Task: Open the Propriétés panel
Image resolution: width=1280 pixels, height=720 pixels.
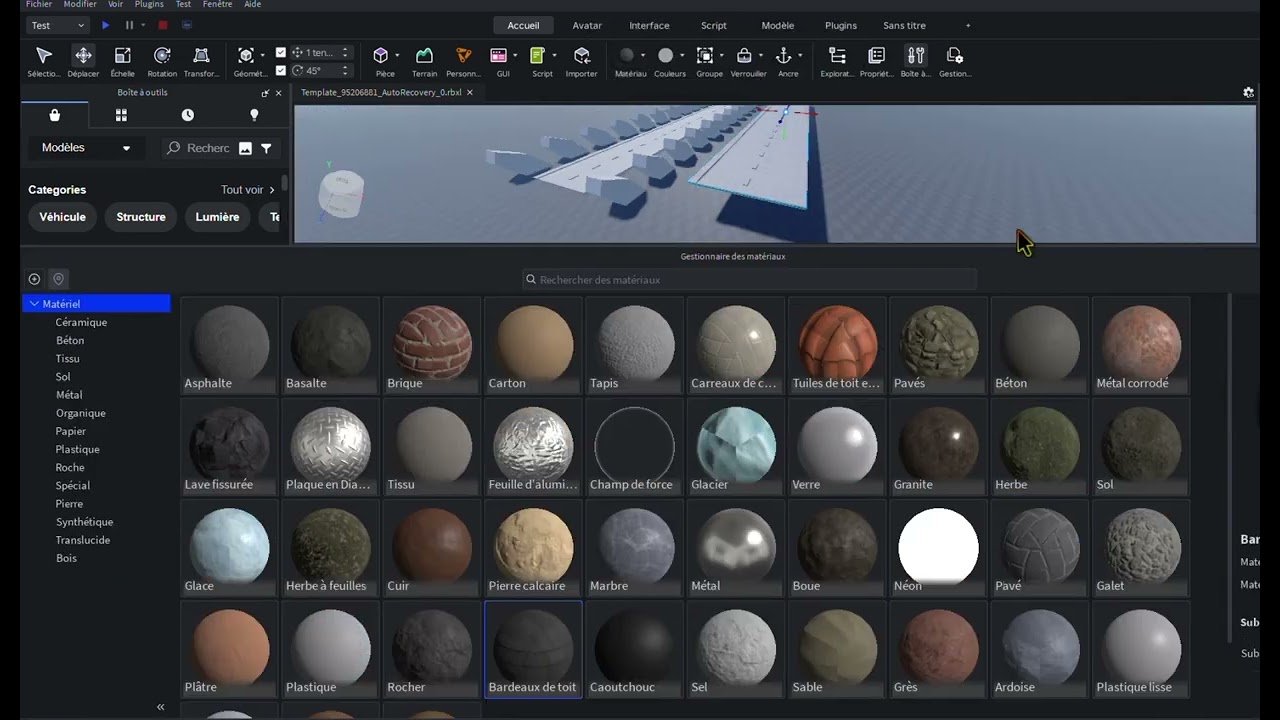Action: (876, 60)
